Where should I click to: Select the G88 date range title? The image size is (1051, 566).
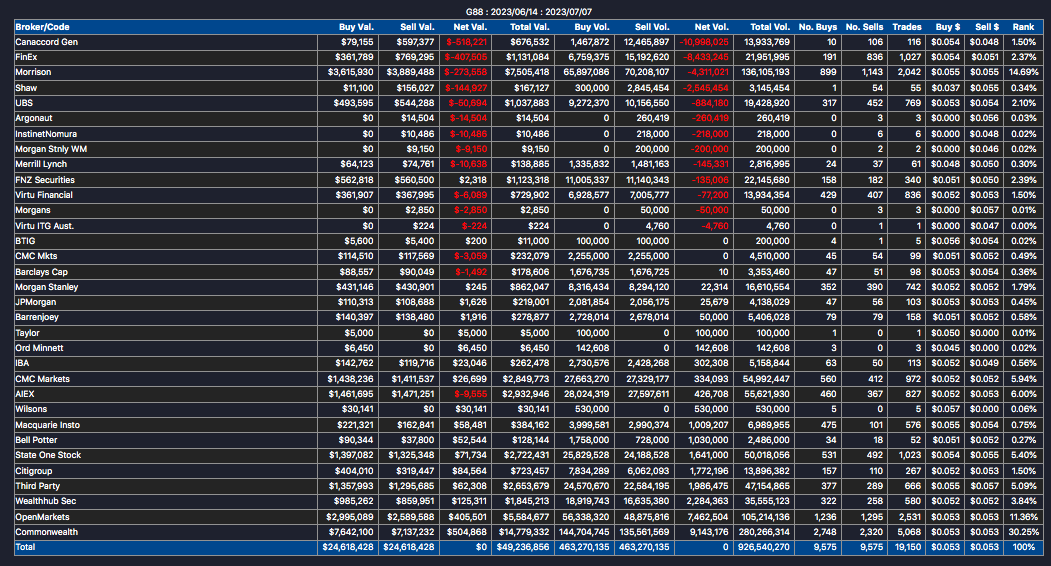(x=529, y=12)
